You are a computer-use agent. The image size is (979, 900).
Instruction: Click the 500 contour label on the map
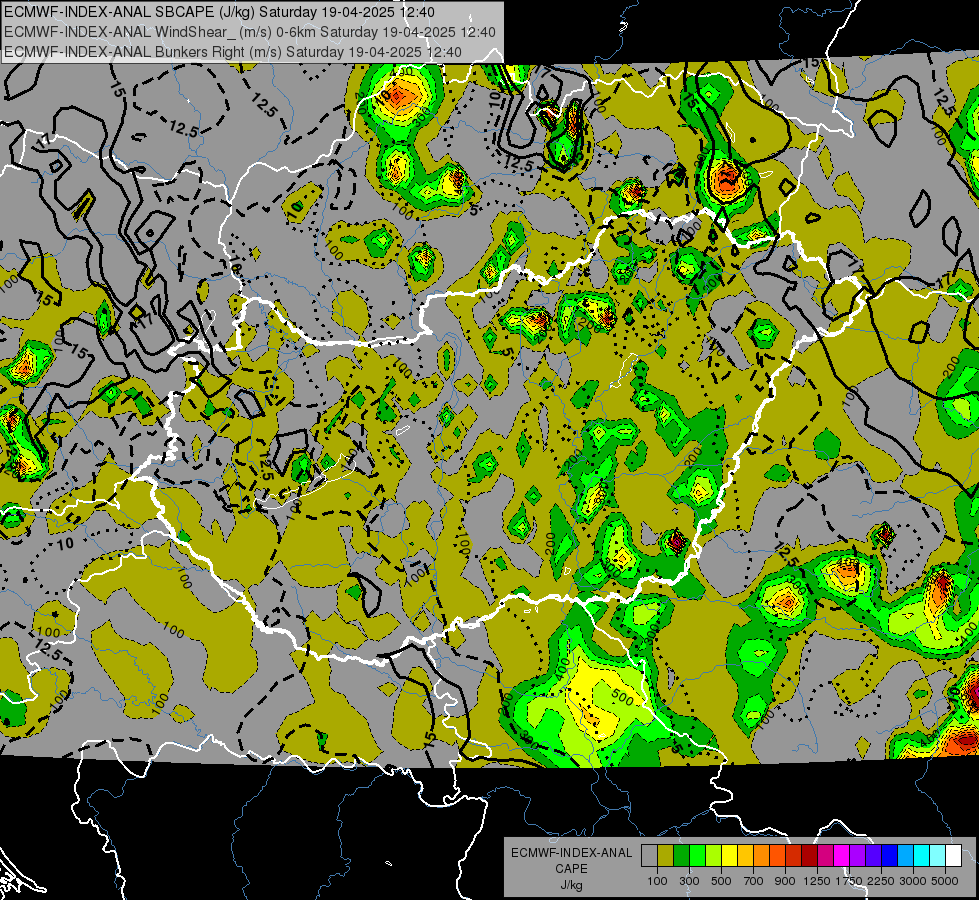pos(622,698)
